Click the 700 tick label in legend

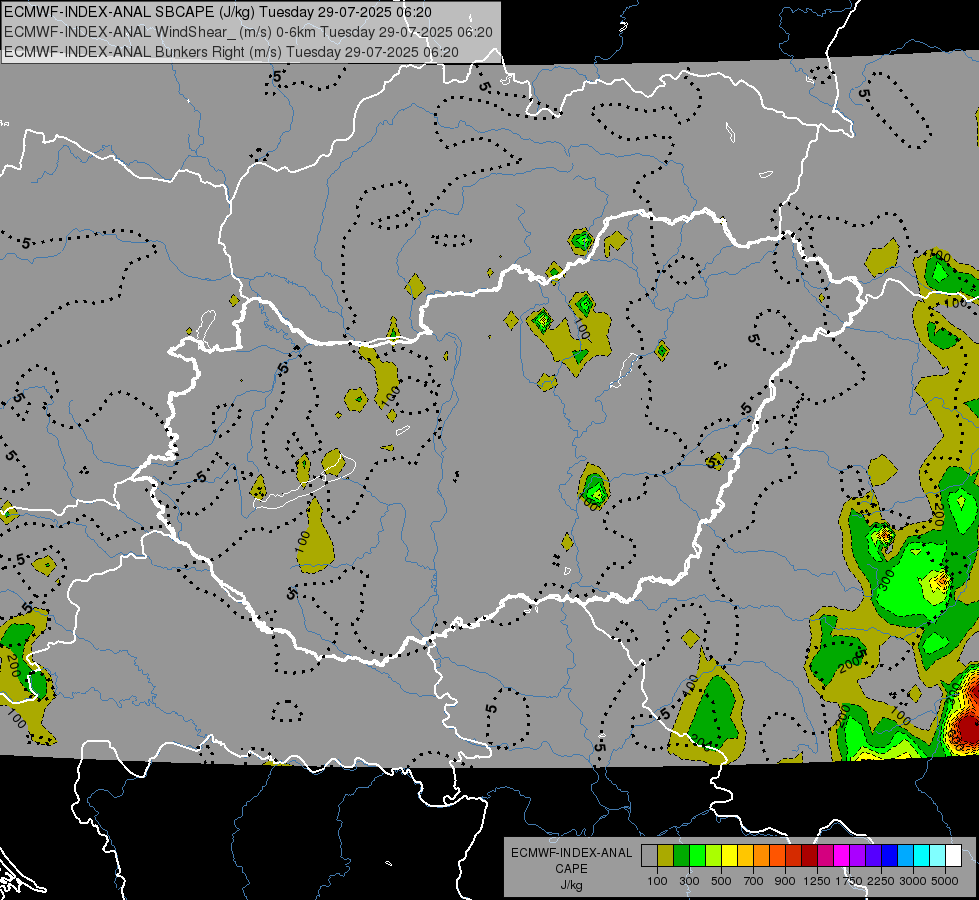(x=754, y=881)
